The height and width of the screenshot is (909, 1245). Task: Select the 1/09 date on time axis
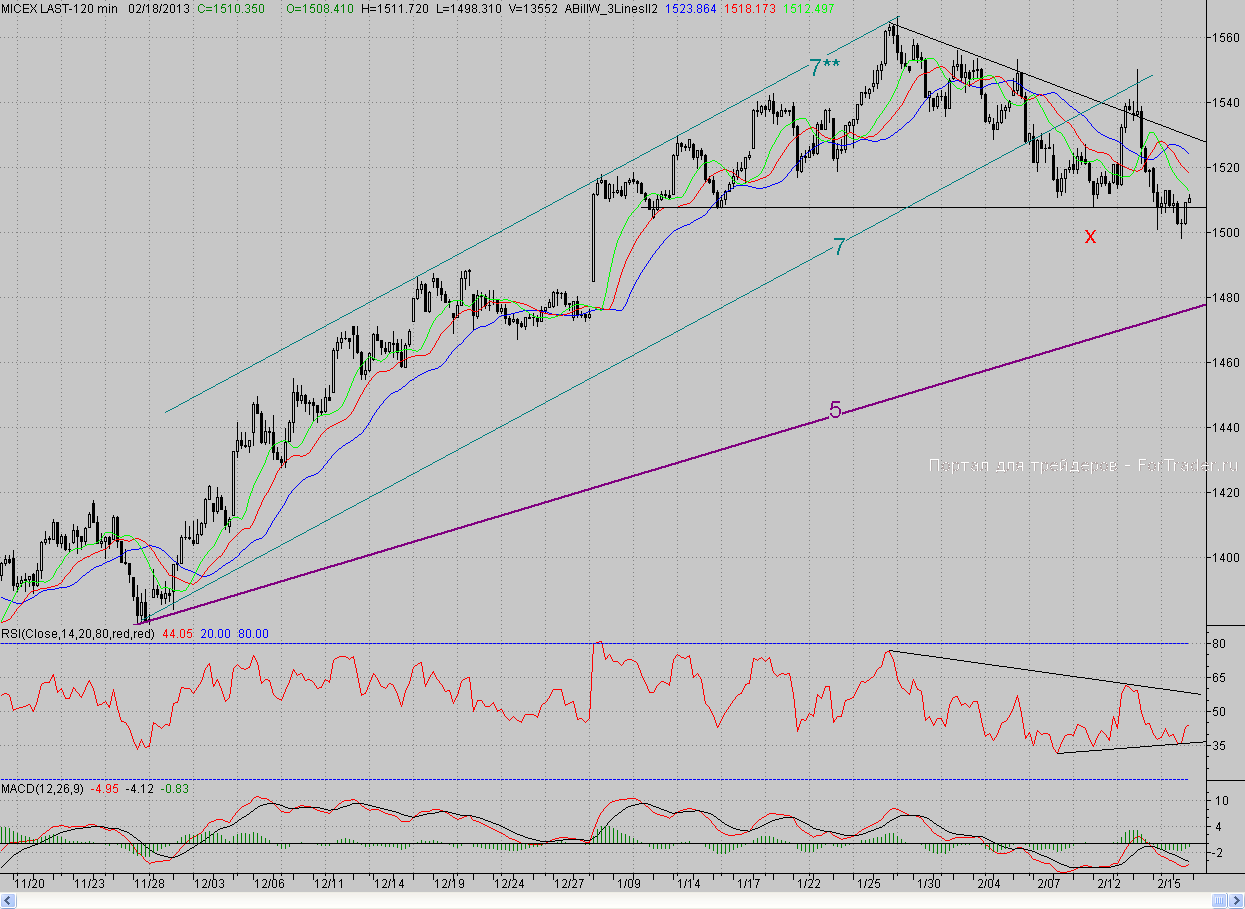(629, 884)
